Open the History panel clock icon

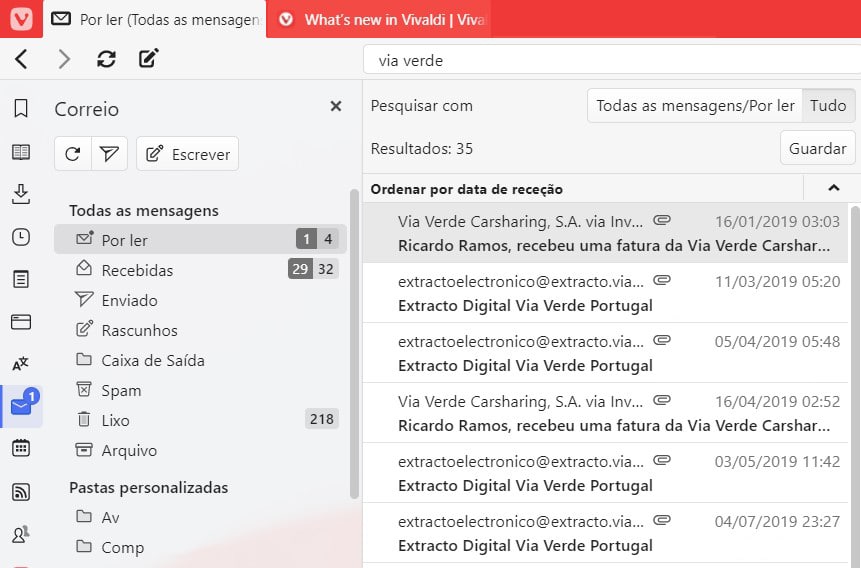21,237
